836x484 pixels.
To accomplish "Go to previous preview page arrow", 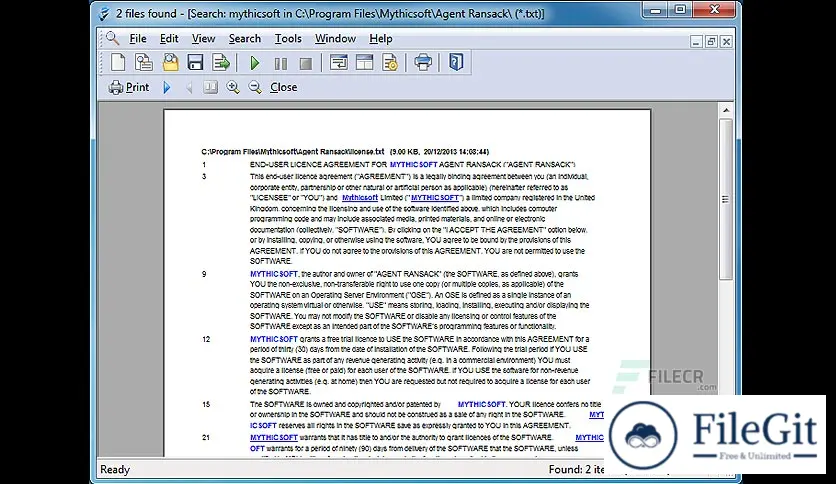I will point(189,87).
